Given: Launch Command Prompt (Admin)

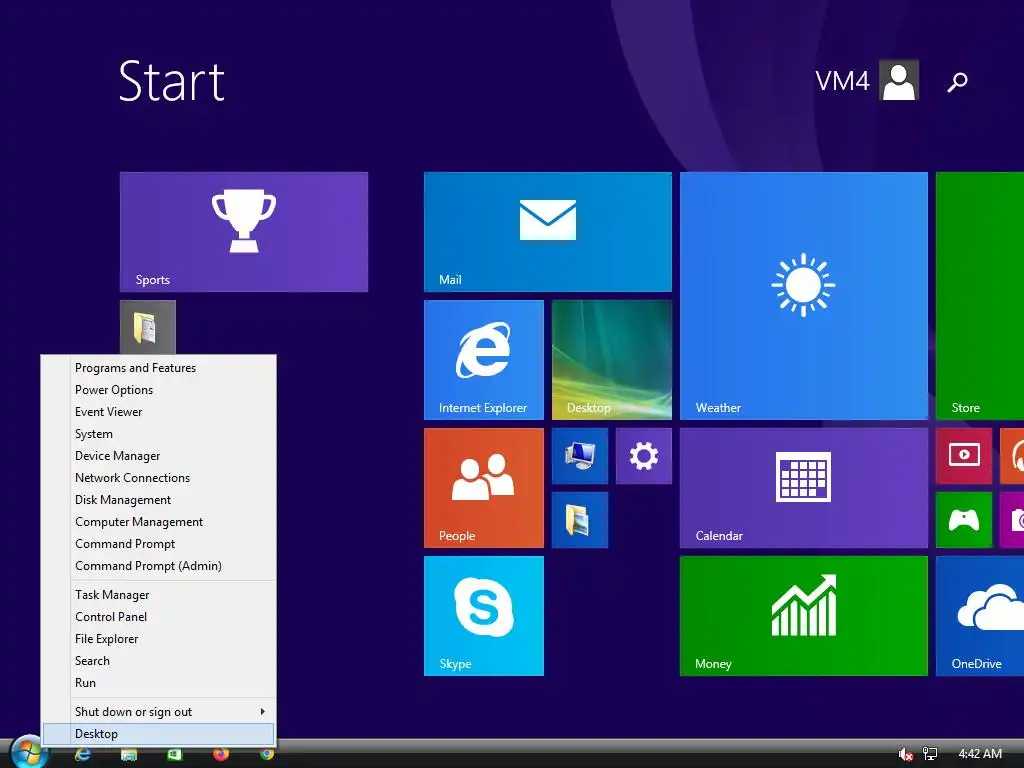Looking at the screenshot, I should (x=159, y=566).
